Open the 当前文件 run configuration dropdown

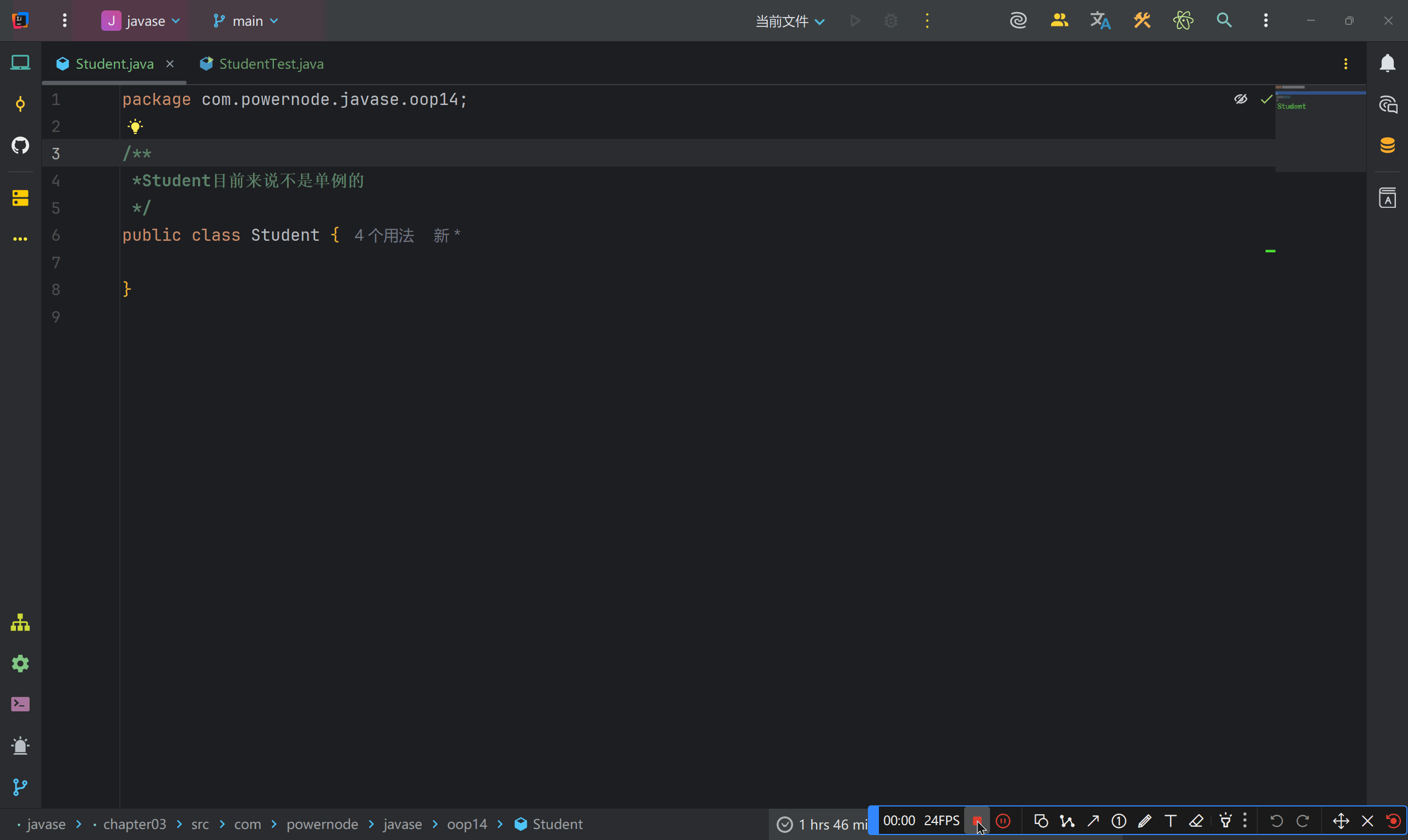click(790, 21)
